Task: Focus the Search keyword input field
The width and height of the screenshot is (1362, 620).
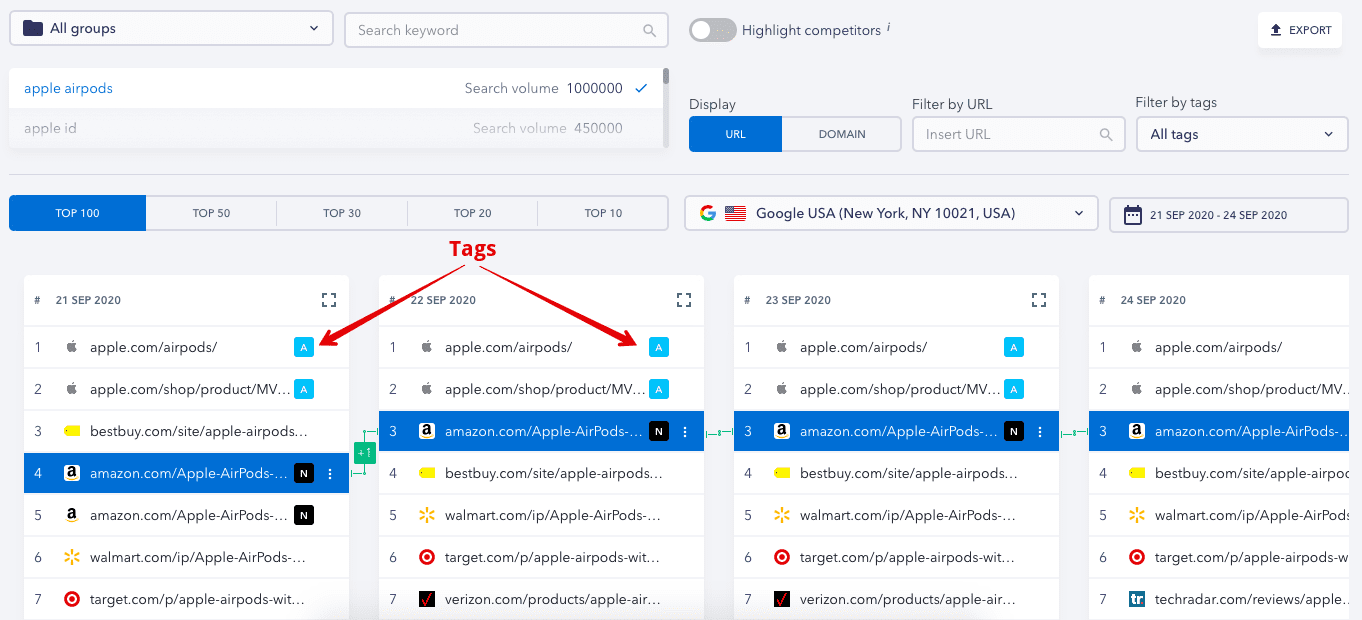Action: [506, 30]
